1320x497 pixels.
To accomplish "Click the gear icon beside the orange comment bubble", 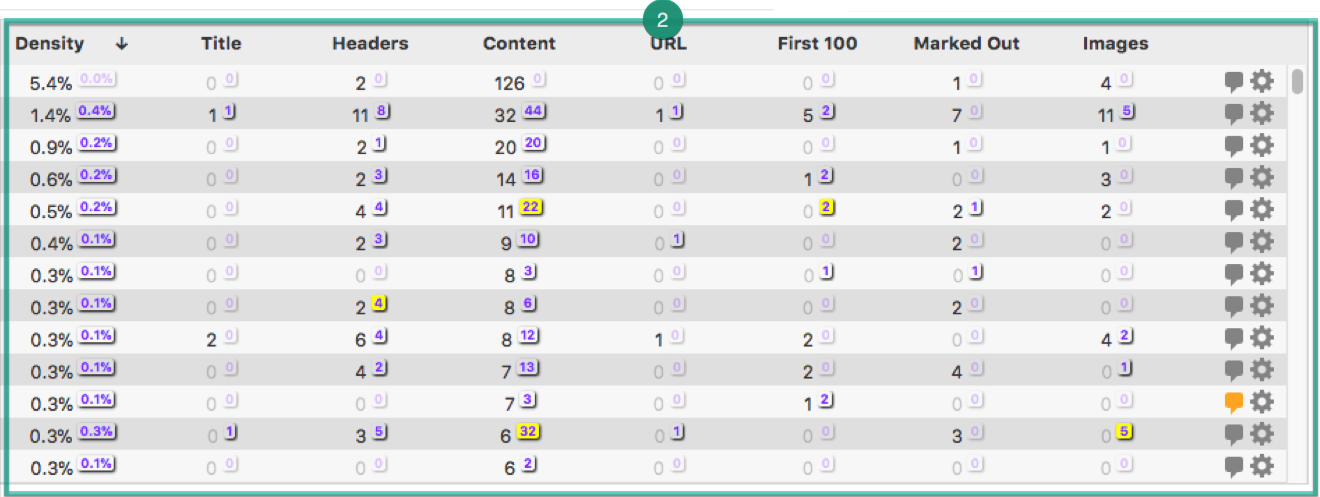I will (x=1262, y=402).
